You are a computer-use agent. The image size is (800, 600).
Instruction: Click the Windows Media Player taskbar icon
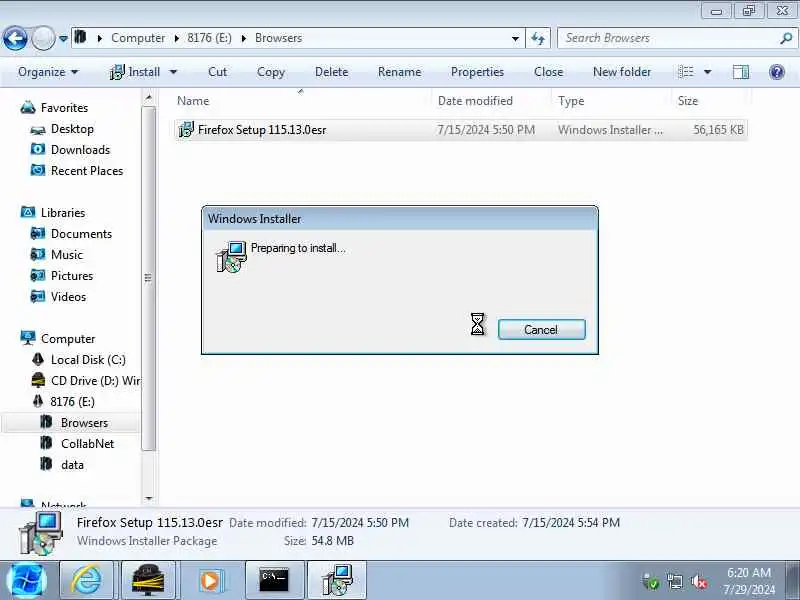pos(210,581)
